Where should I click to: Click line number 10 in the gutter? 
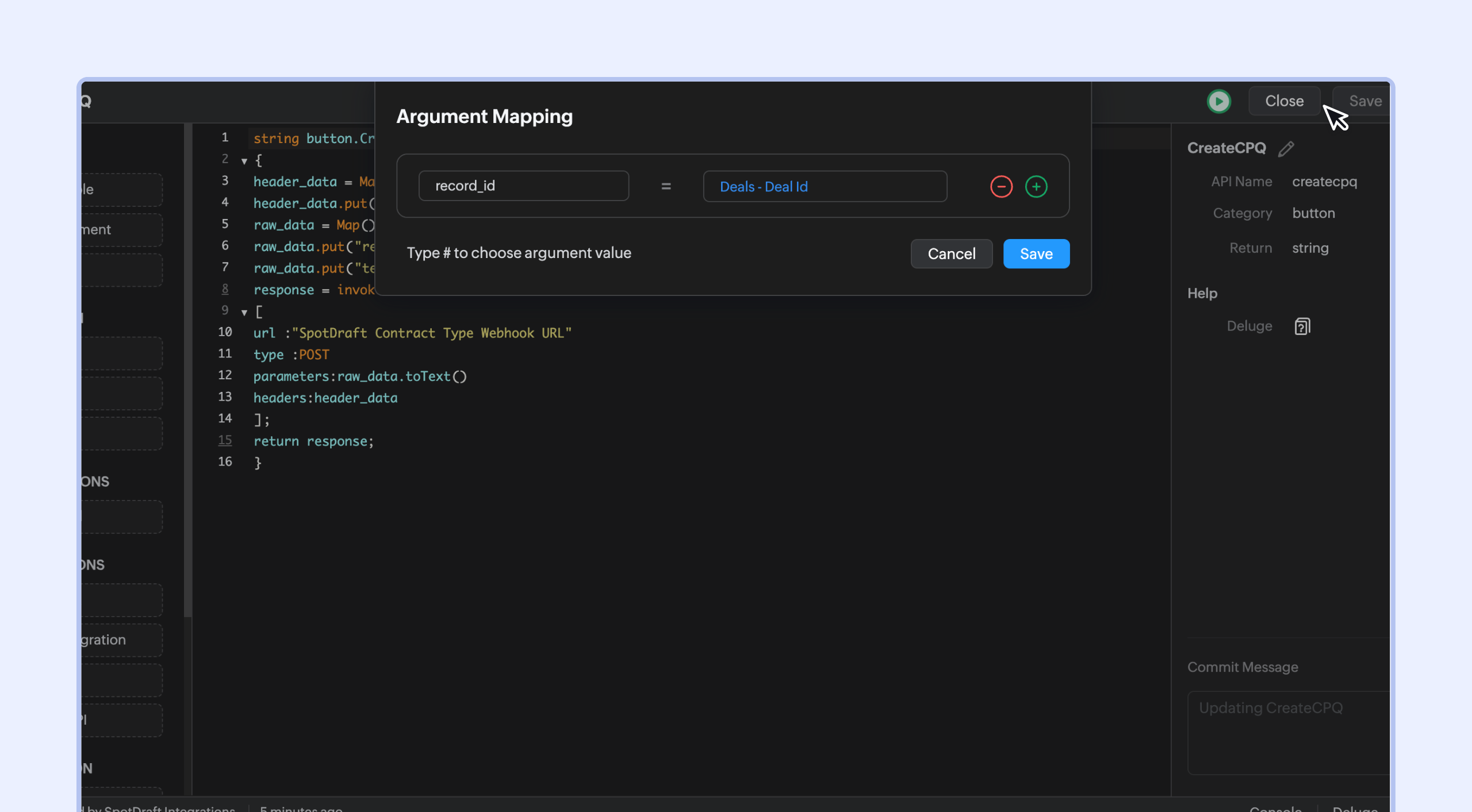(225, 332)
